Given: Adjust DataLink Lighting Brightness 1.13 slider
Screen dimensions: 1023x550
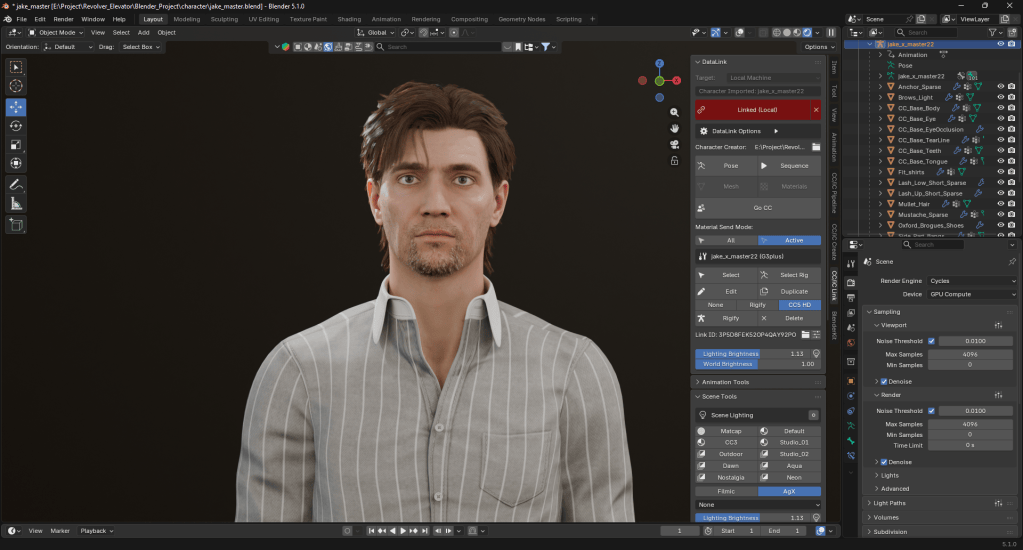Looking at the screenshot, I should point(752,354).
